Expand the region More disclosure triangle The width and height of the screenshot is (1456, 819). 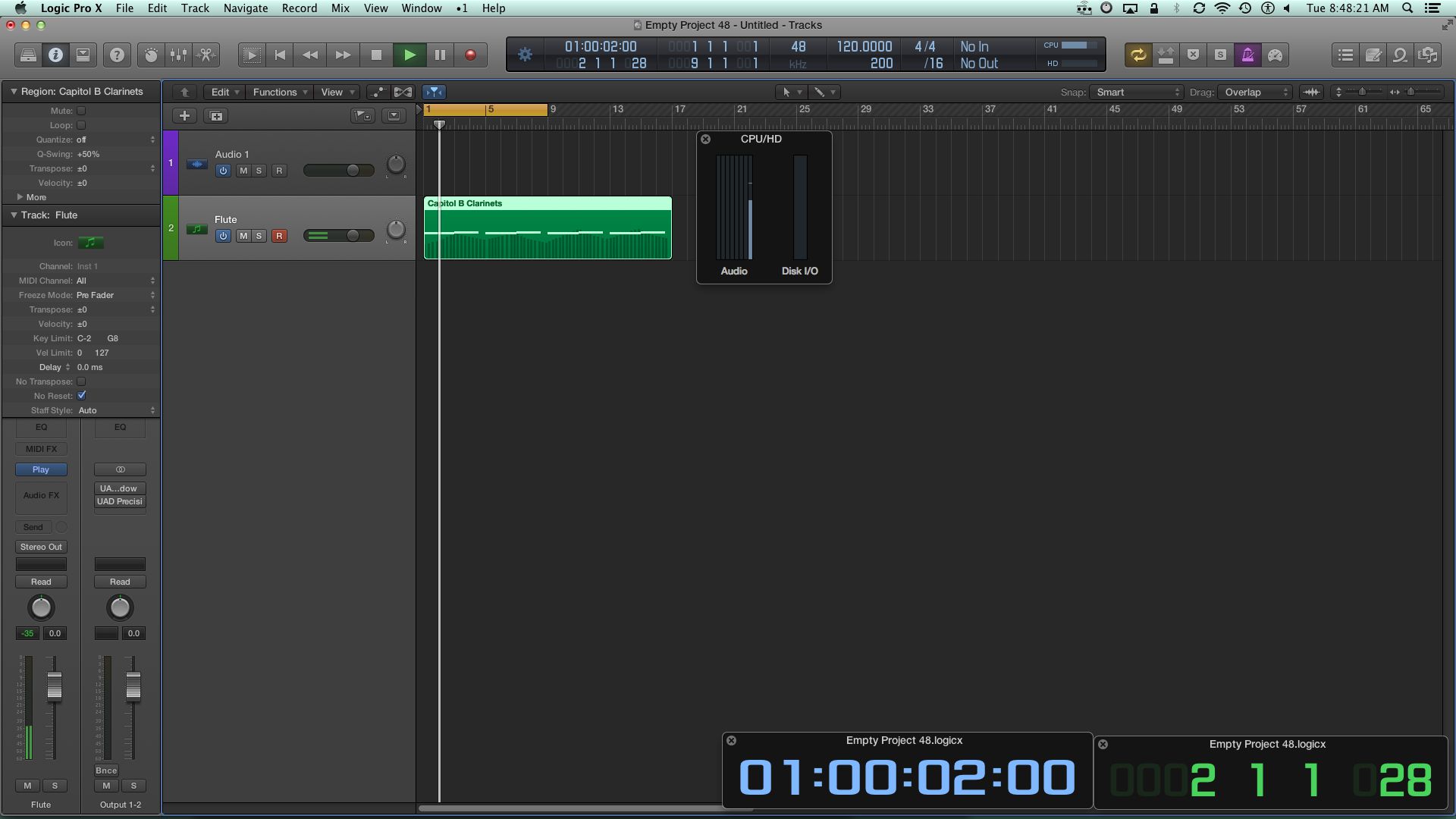click(20, 196)
